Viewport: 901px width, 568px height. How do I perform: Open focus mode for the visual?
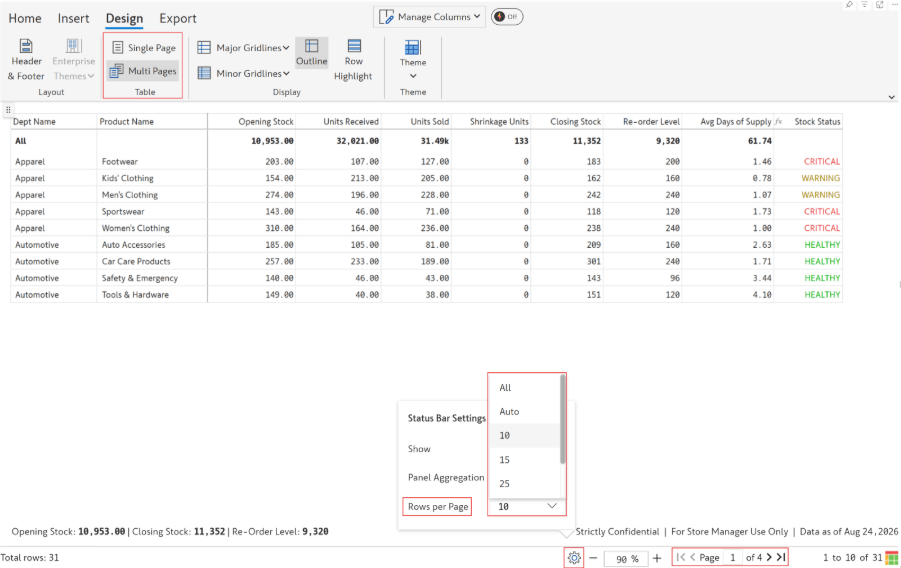point(880,5)
